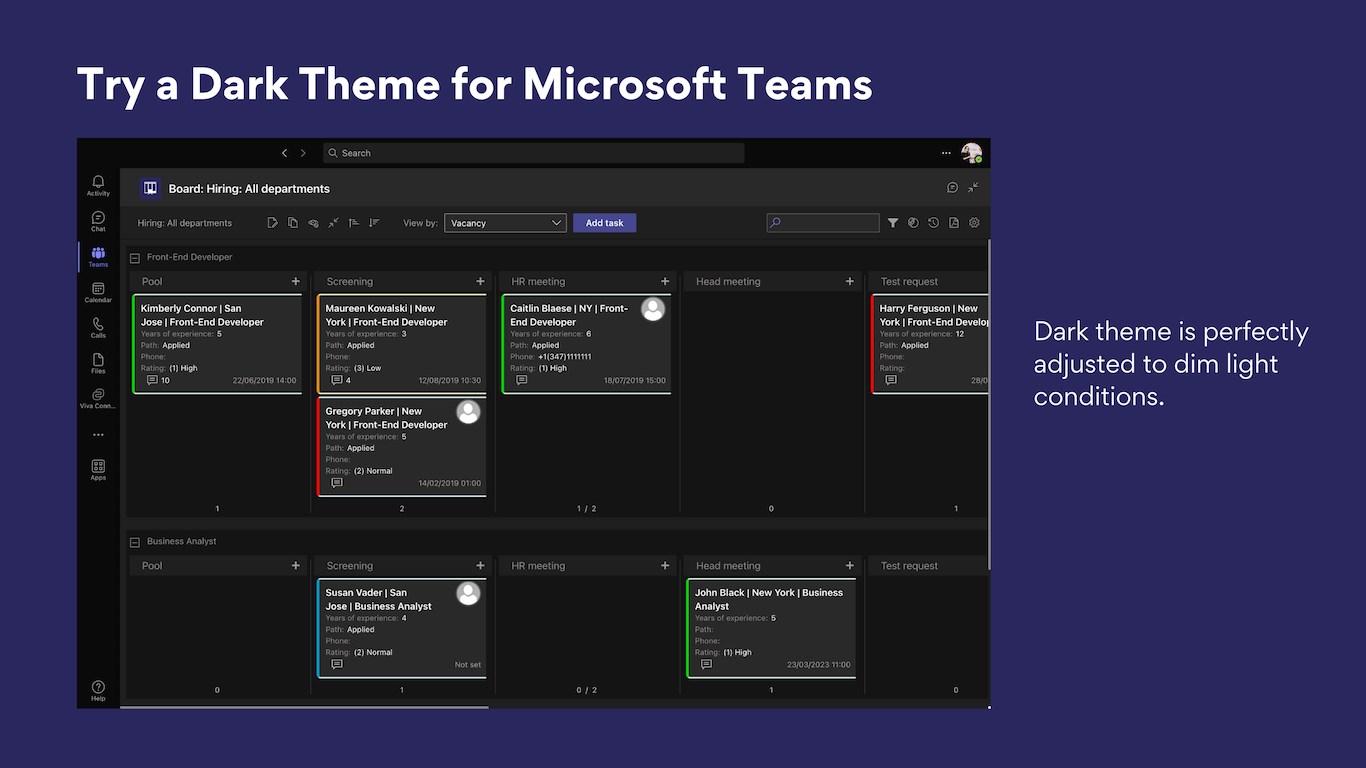Open the Kimberly Connor card
The width and height of the screenshot is (1366, 768).
point(217,344)
